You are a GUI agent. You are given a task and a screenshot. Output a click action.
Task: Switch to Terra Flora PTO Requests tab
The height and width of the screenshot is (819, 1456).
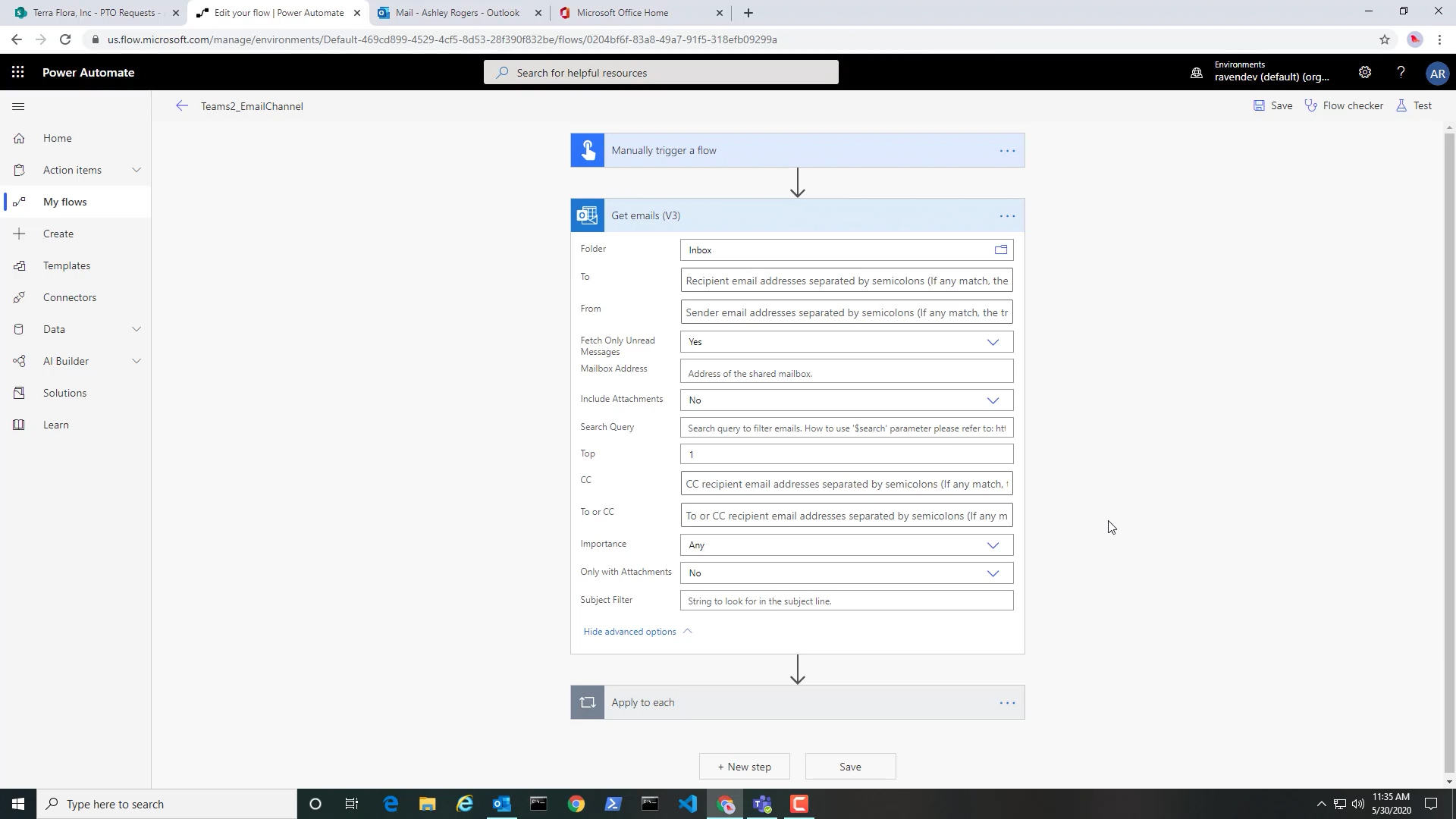95,13
